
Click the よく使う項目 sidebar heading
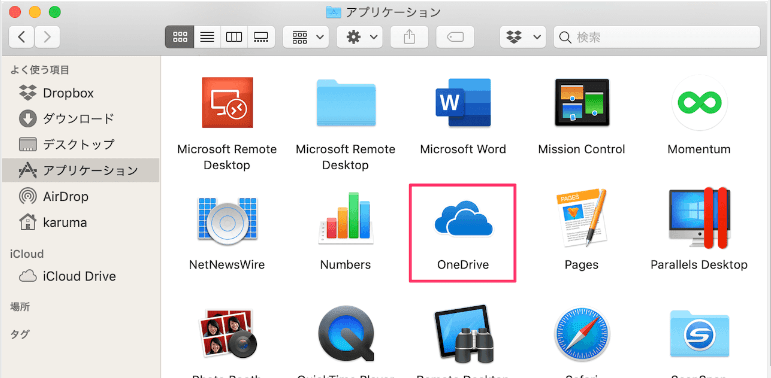(40, 70)
